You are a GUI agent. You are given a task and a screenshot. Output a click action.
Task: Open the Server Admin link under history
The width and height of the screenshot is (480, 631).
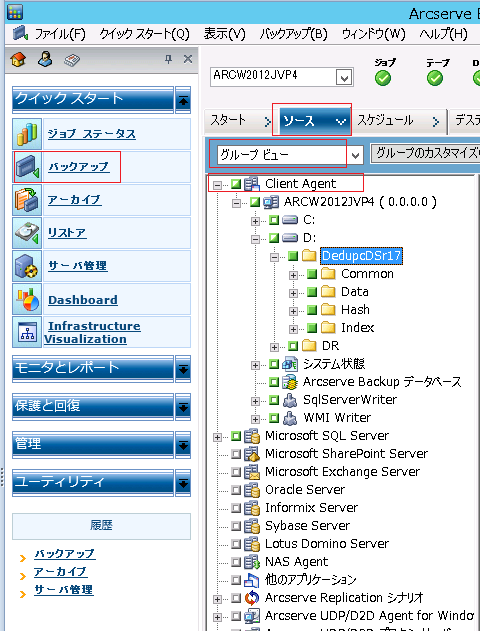coord(64,590)
